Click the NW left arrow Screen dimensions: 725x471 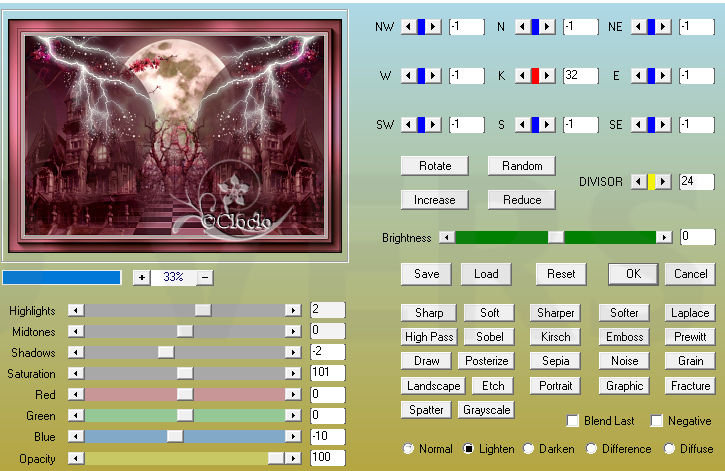[408, 27]
